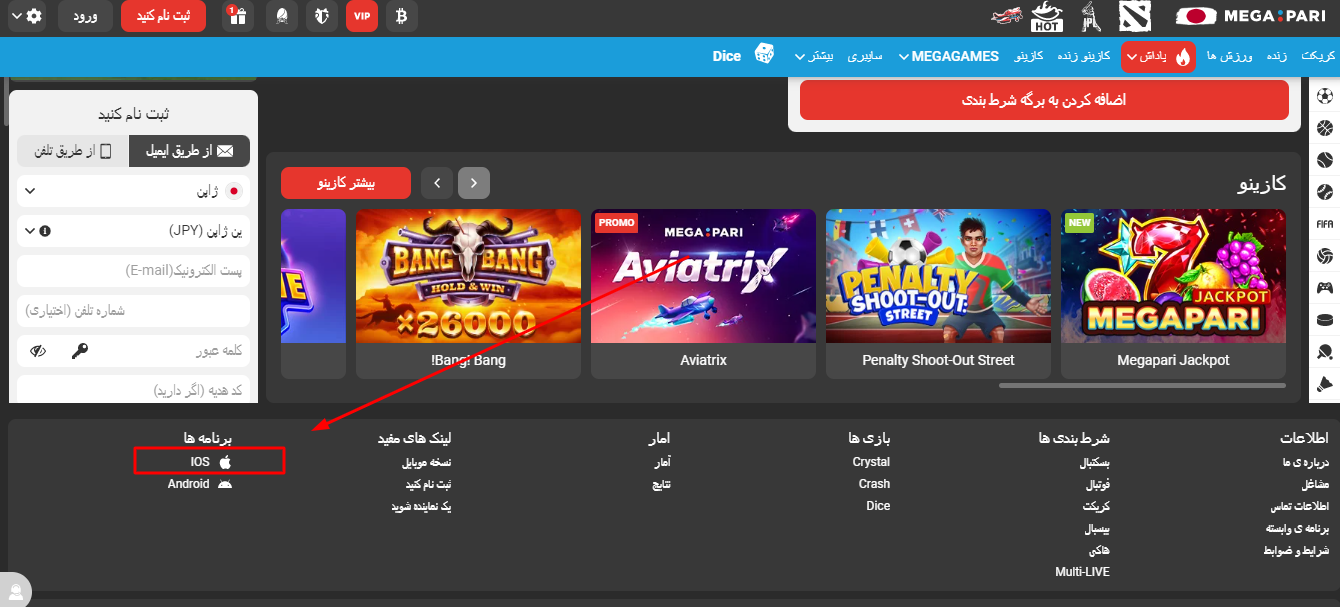Open the HOT chili pepper icon
This screenshot has height=607, width=1340.
coord(1047,16)
